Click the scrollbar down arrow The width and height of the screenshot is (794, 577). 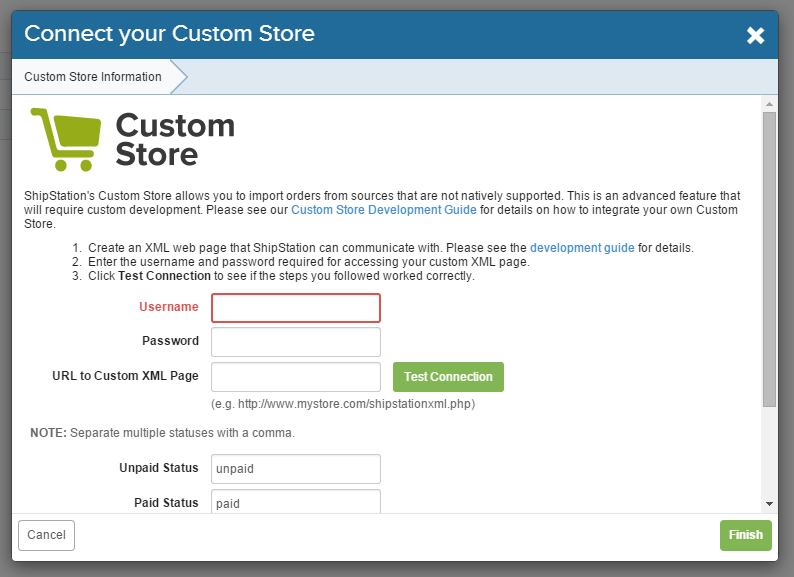click(769, 504)
